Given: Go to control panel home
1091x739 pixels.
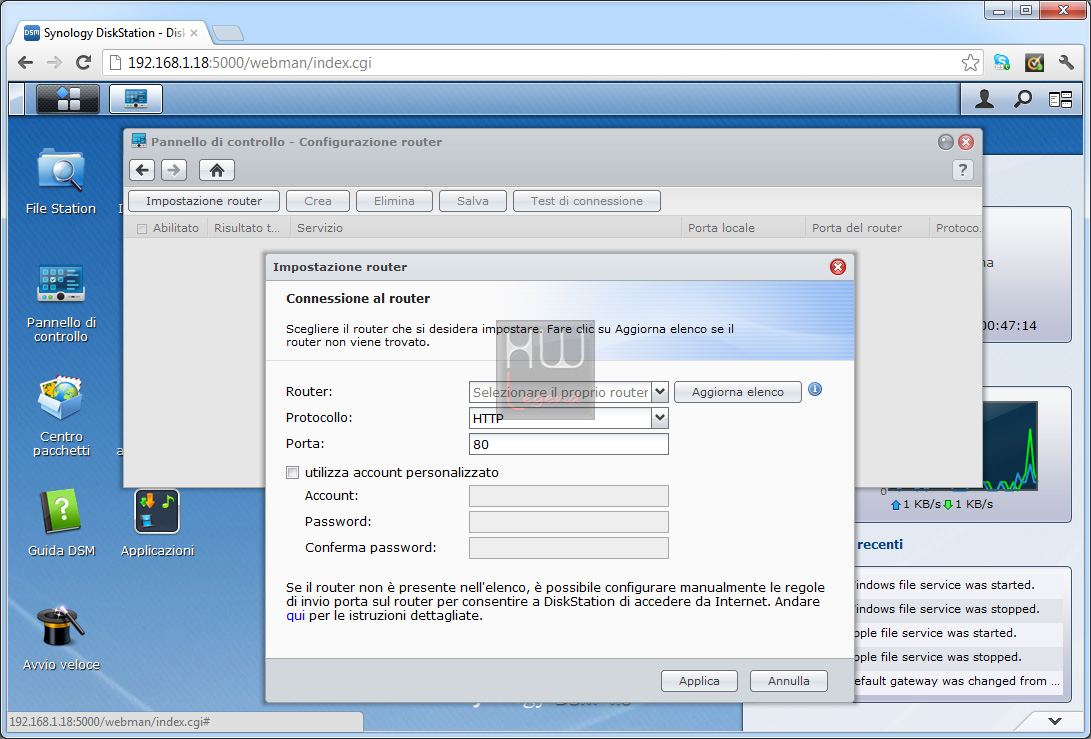Looking at the screenshot, I should [x=216, y=170].
